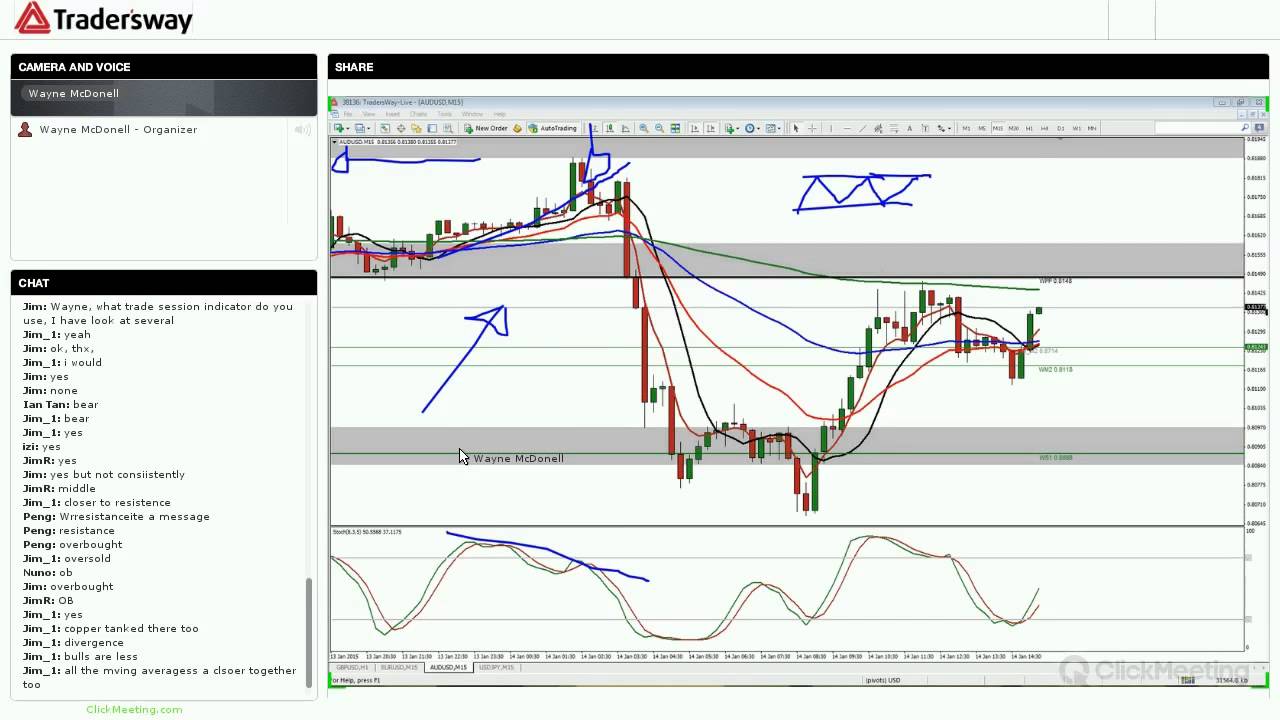
Task: Switch the chart to H1 timeframe
Action: 1029,128
